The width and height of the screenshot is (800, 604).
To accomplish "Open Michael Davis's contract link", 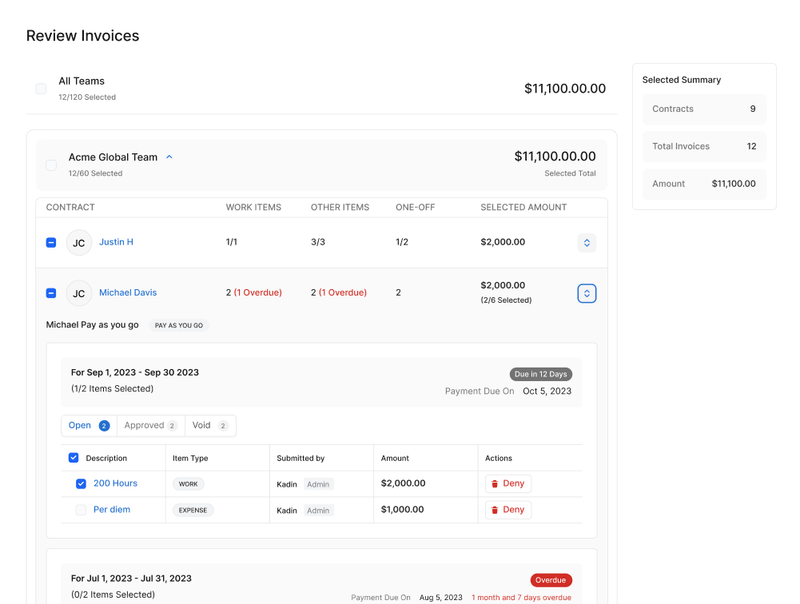I will (128, 293).
